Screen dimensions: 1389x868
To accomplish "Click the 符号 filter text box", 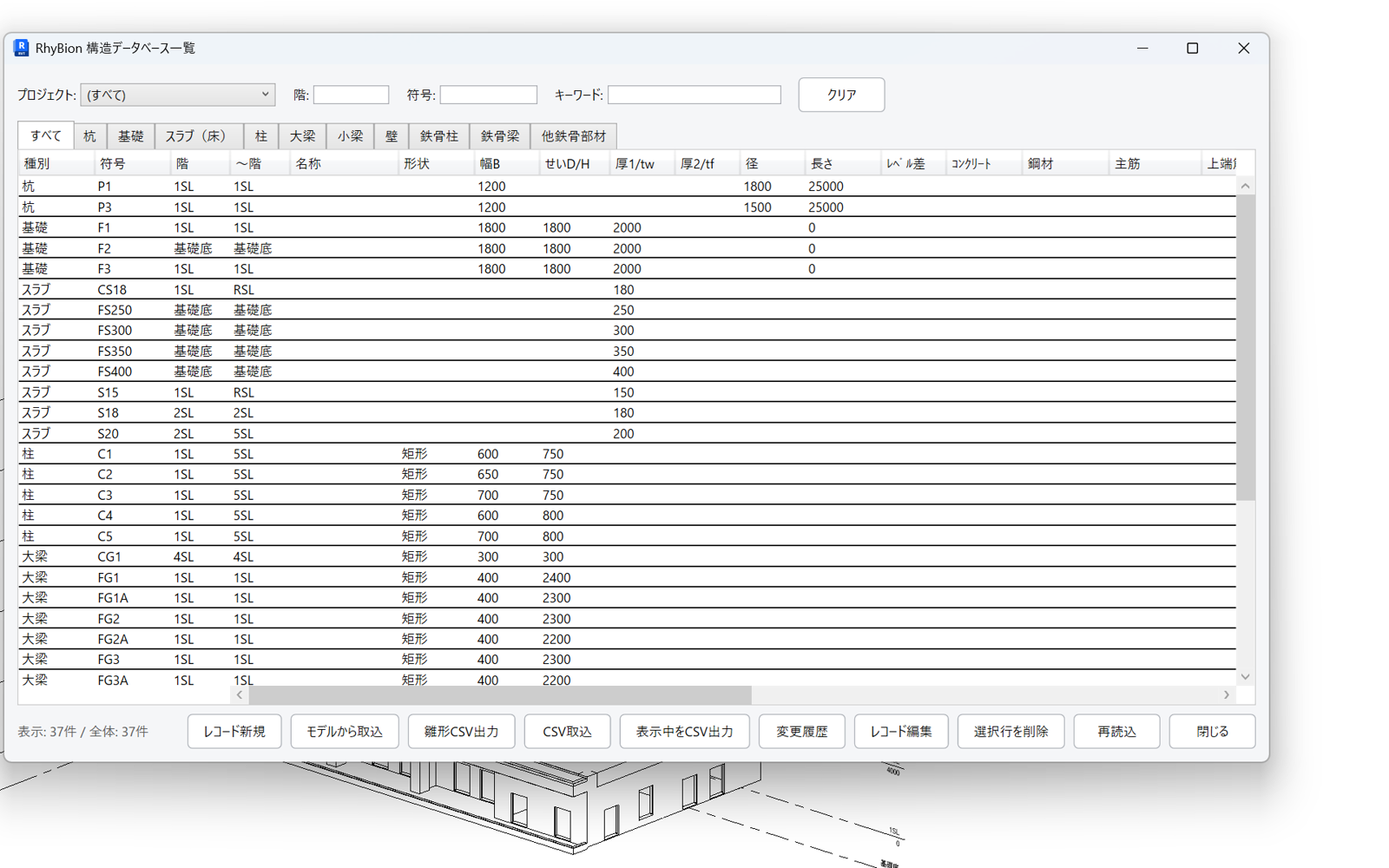I will pos(489,95).
